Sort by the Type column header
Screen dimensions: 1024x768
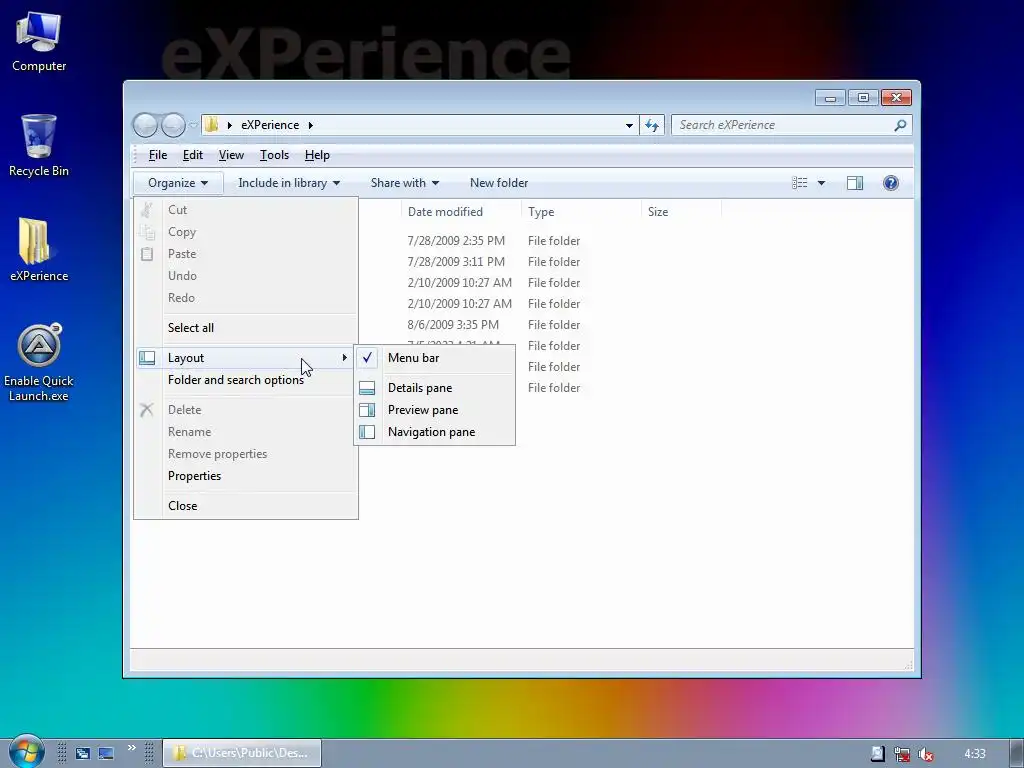(x=581, y=212)
